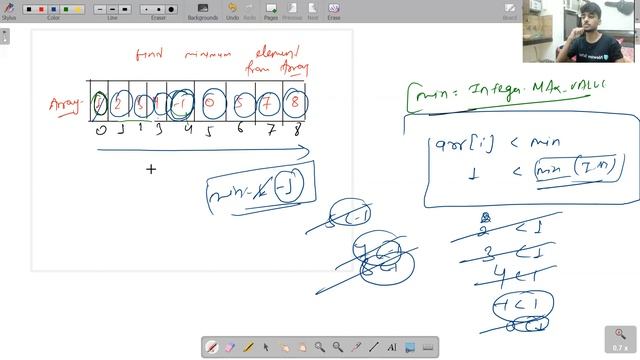Select the straight Line drawing tool
This screenshot has width=640, height=360.
pyautogui.click(x=374, y=347)
